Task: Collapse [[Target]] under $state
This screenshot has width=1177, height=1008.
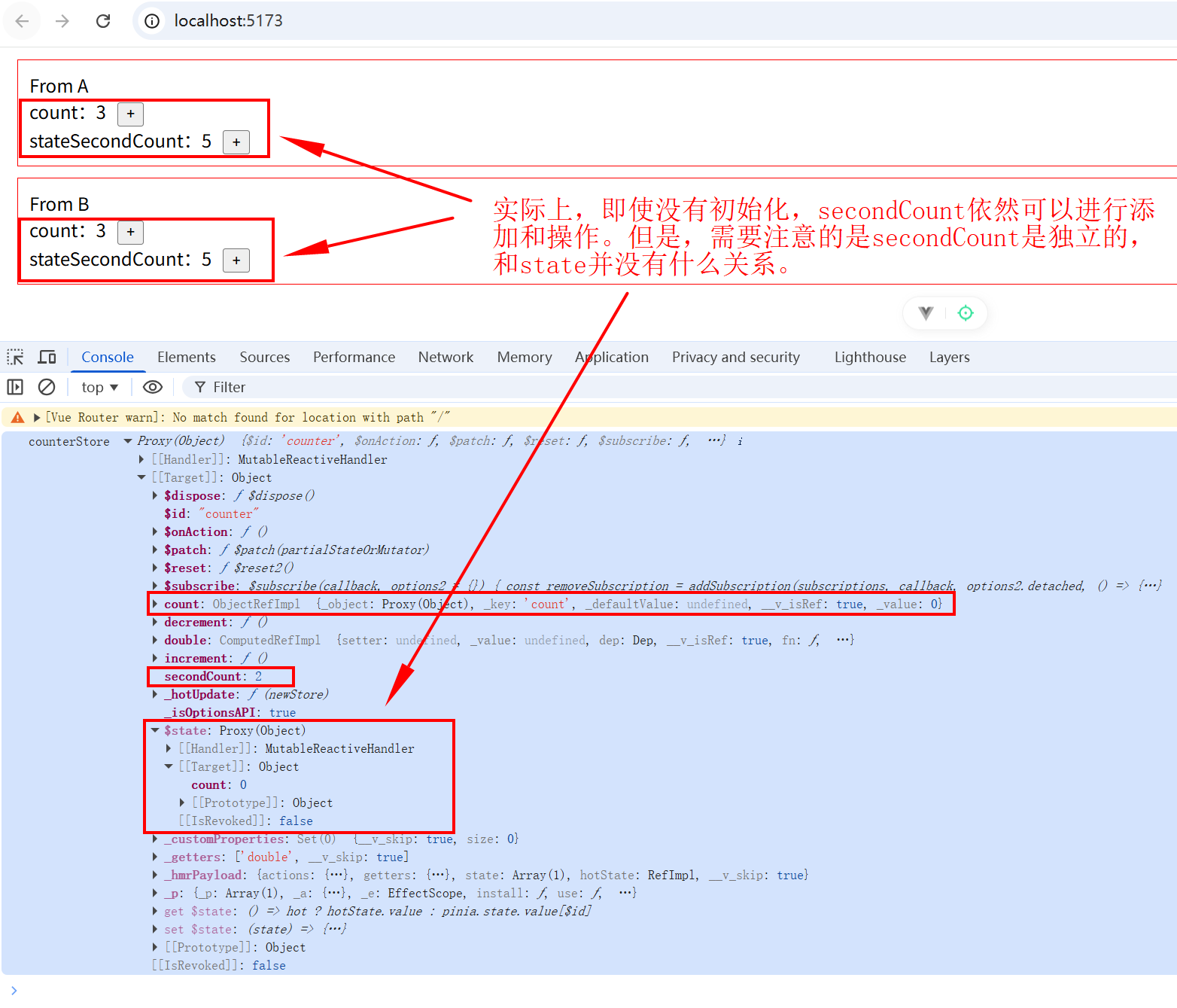Action: [x=169, y=766]
